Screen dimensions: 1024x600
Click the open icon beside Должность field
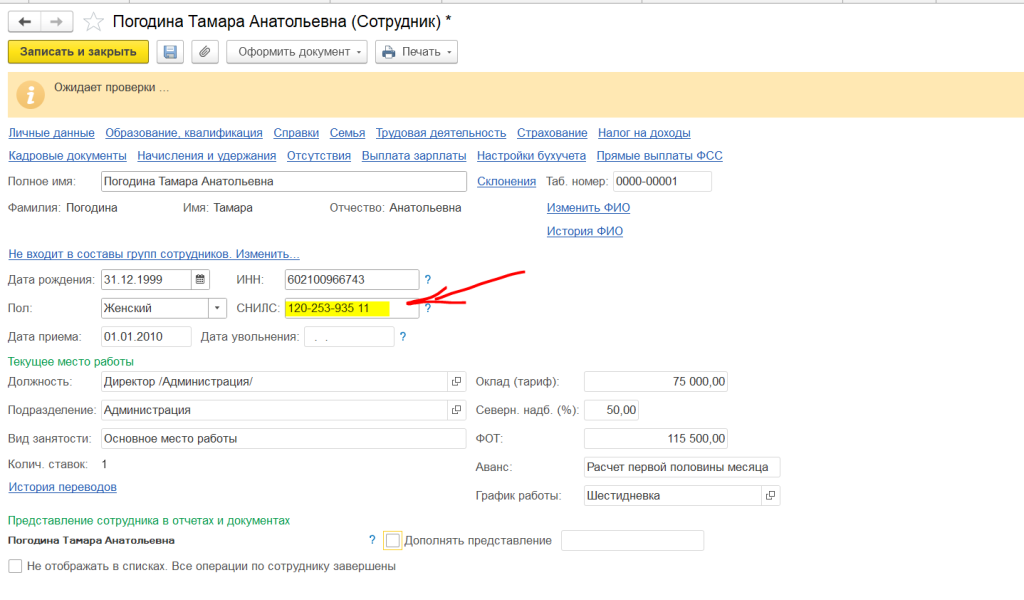coord(457,382)
